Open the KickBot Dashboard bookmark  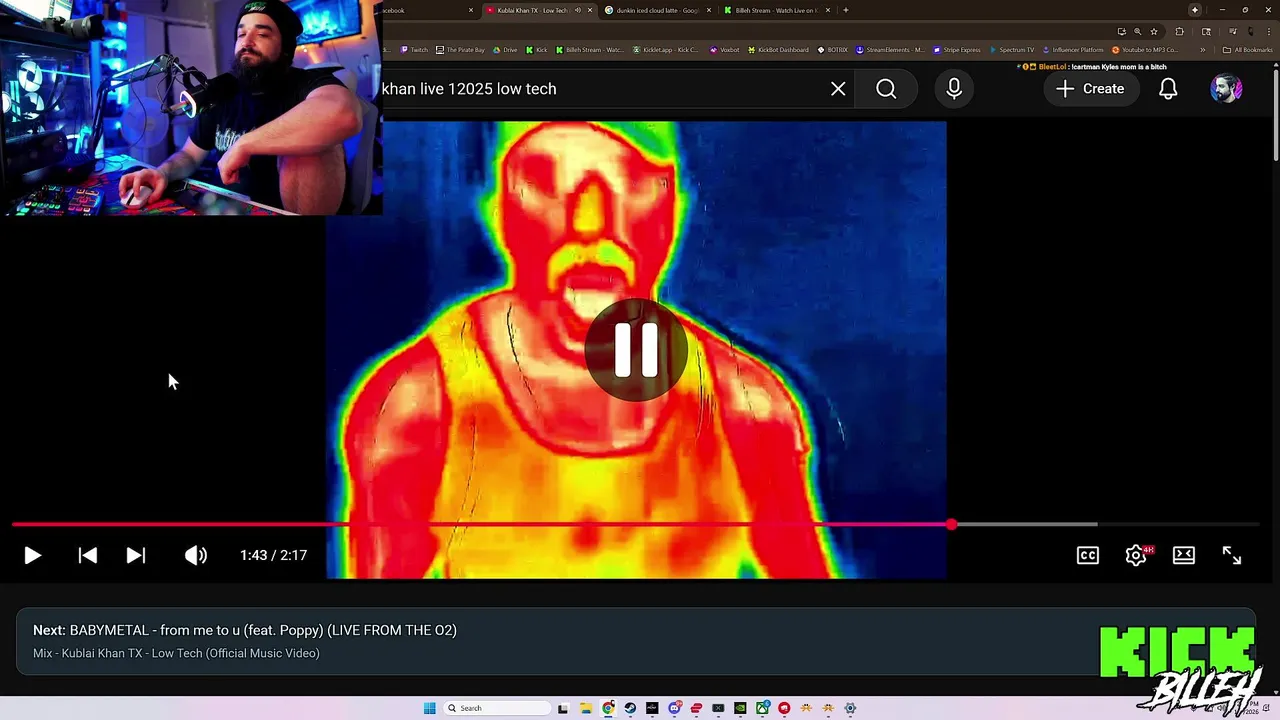click(x=776, y=50)
